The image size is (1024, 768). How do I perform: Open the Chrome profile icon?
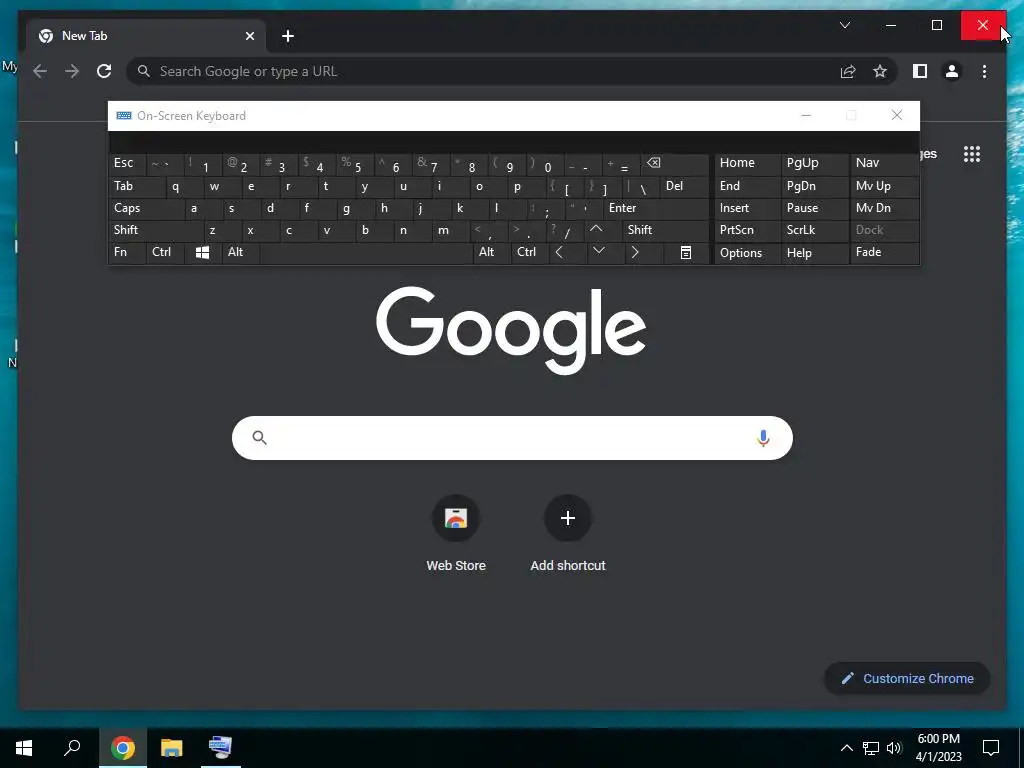click(x=952, y=71)
